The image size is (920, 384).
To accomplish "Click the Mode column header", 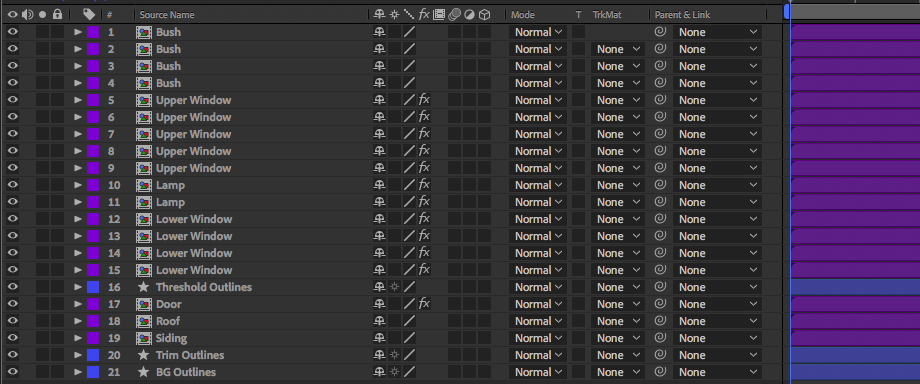I will click(523, 15).
